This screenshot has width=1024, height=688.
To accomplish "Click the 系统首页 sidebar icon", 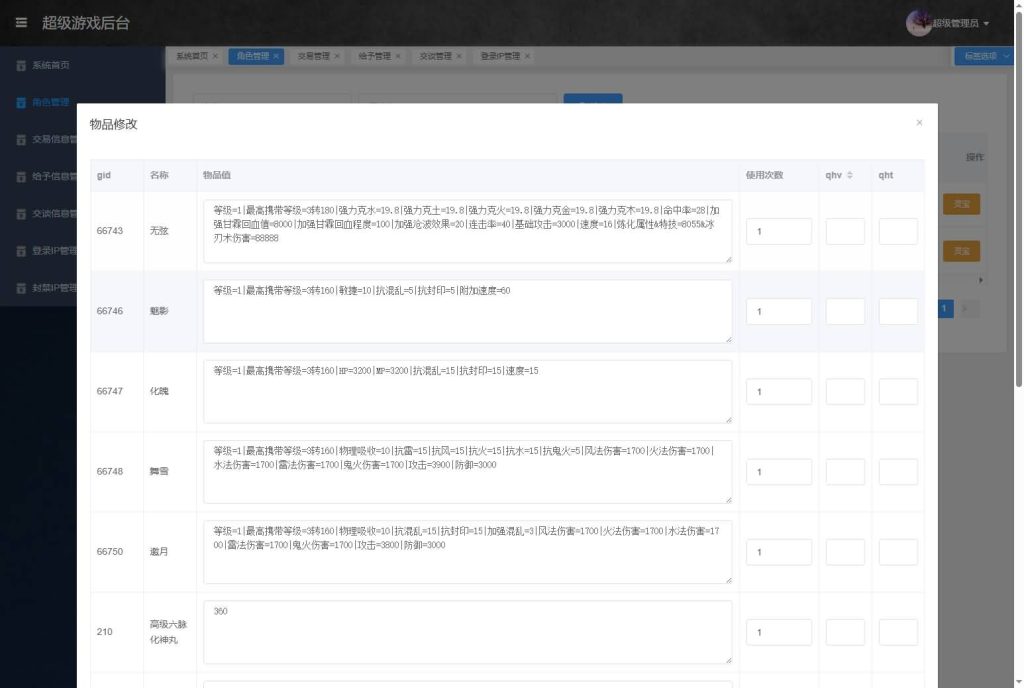I will click(20, 65).
